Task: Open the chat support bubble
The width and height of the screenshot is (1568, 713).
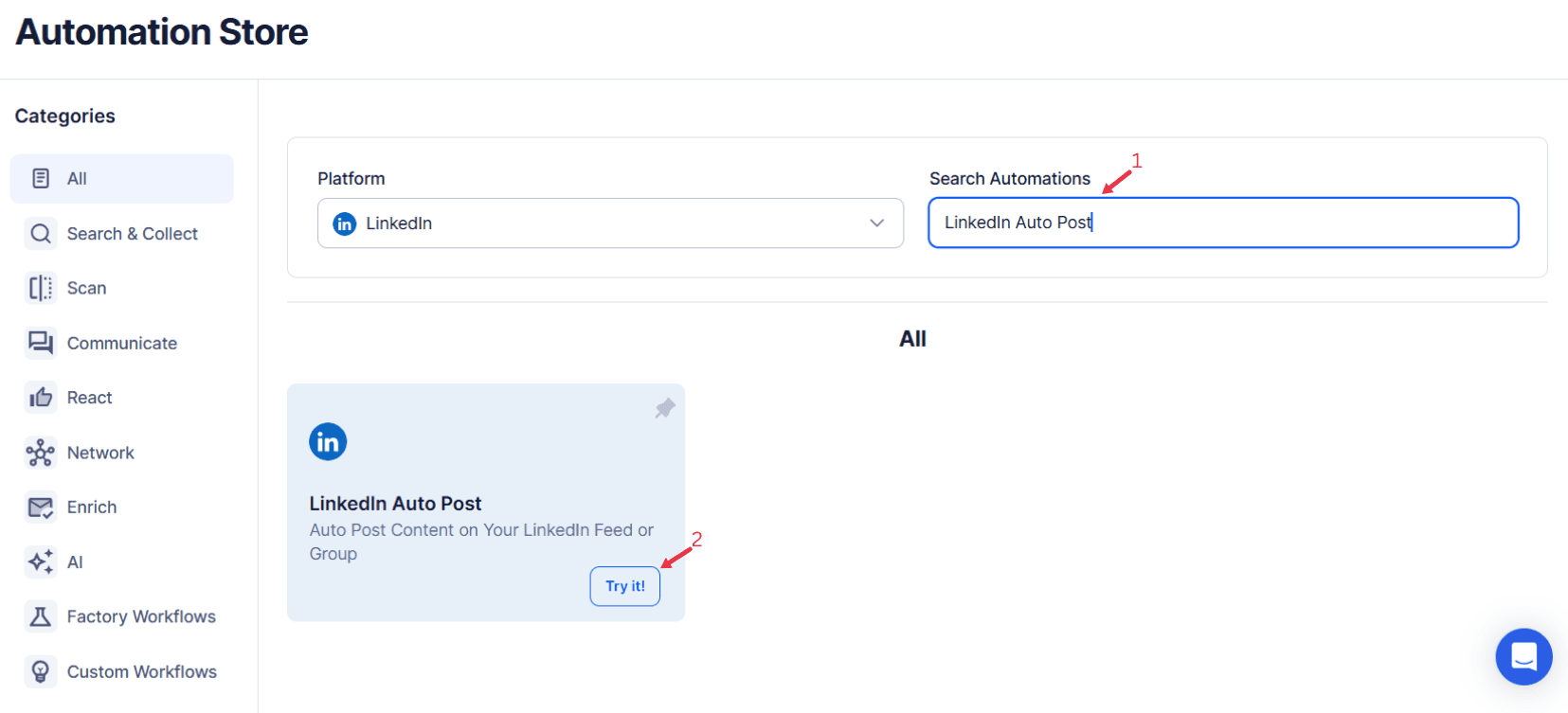Action: tap(1523, 656)
